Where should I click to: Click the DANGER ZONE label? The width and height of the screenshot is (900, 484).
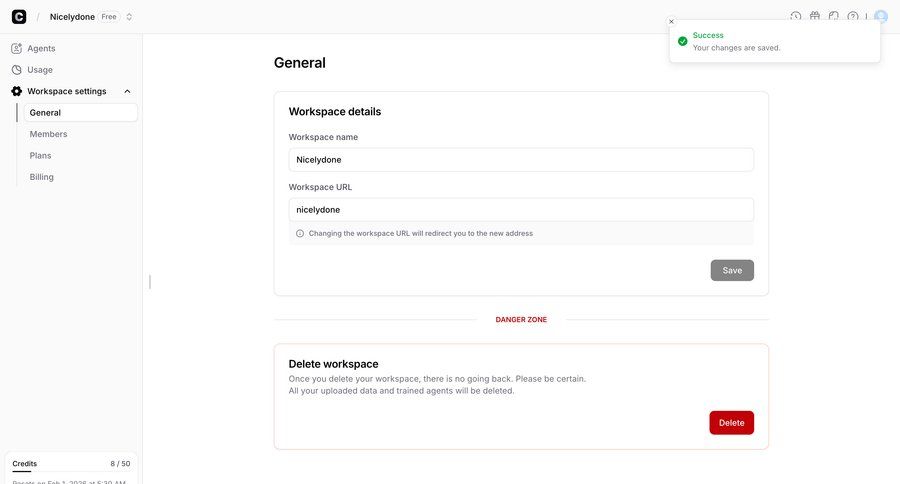click(x=521, y=319)
